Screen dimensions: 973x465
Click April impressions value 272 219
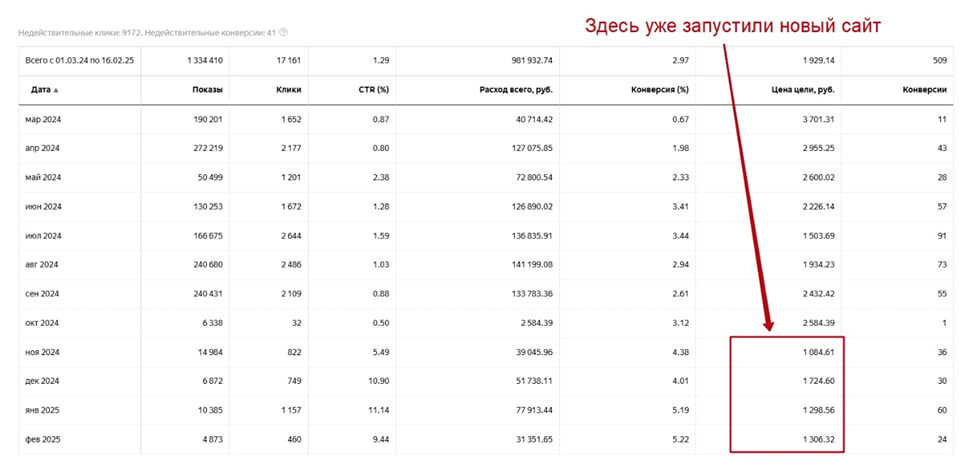[208, 148]
